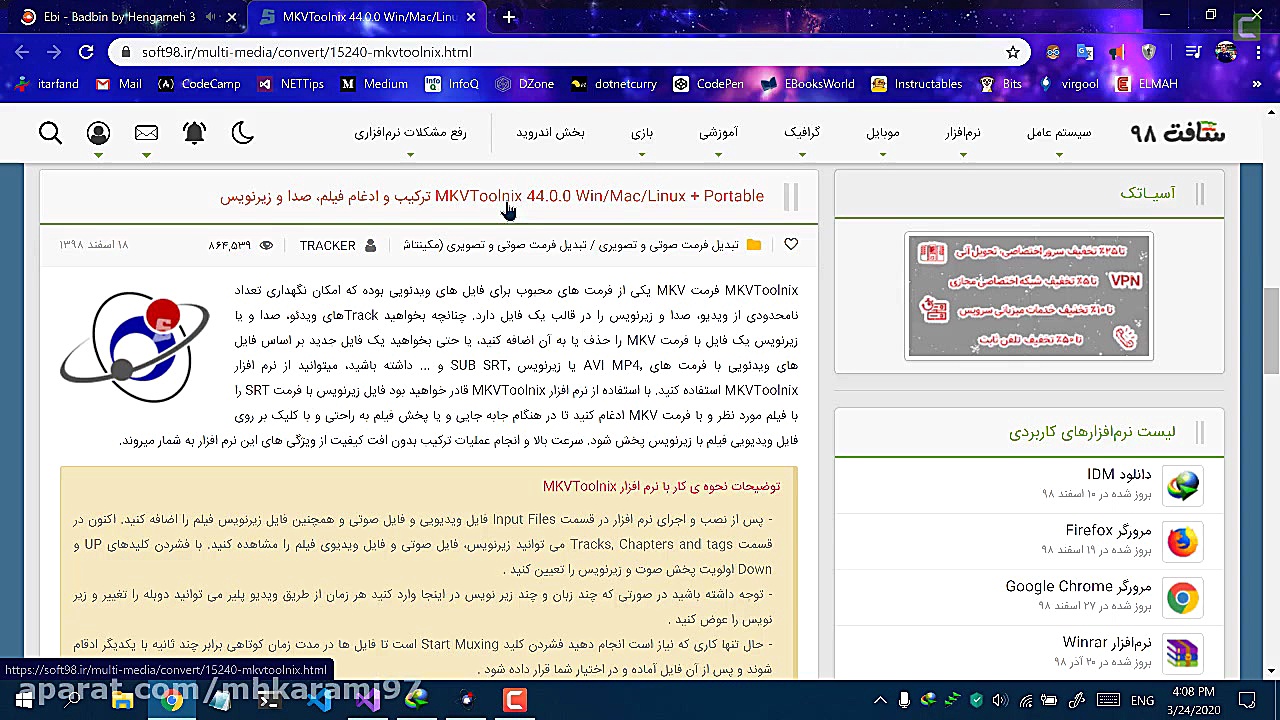Open the IDM download icon in sidebar
This screenshot has height=720, width=1280.
tap(1183, 485)
